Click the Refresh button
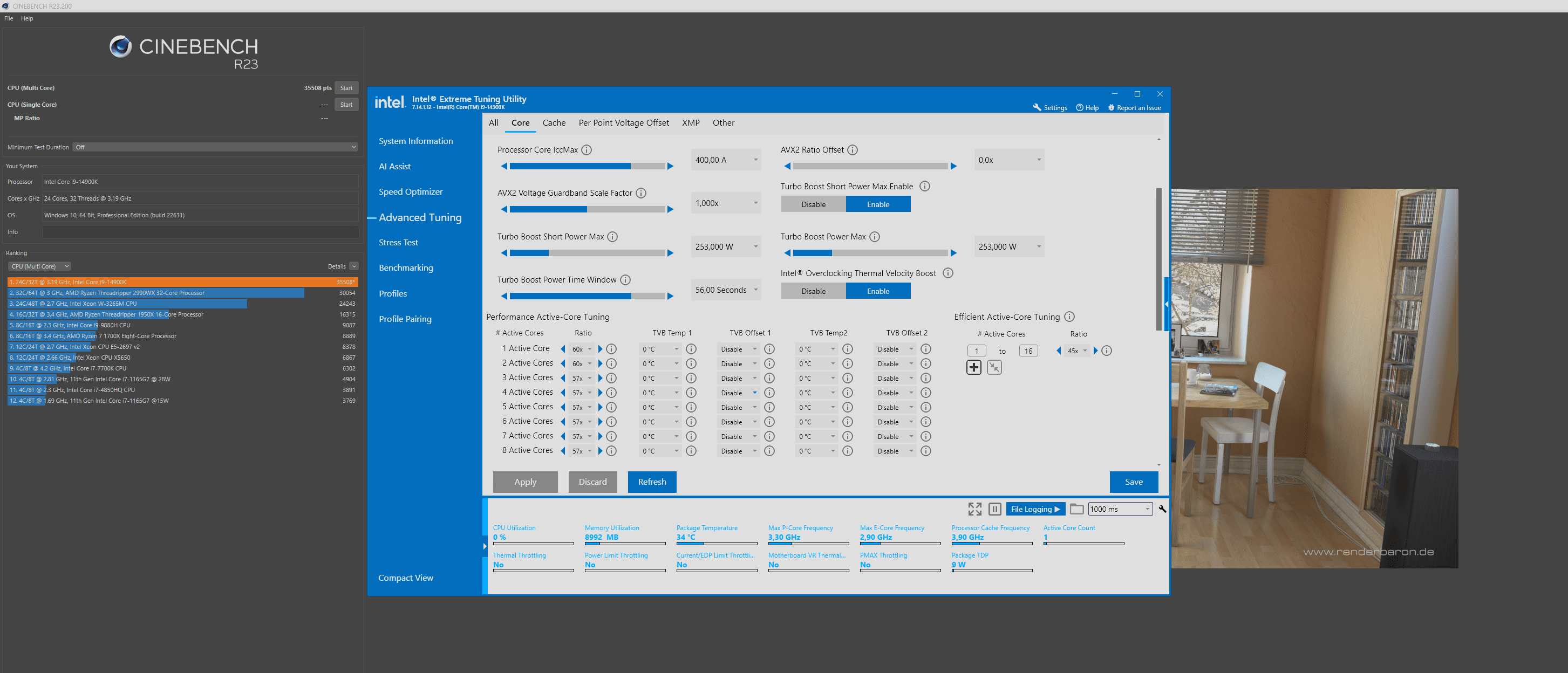The height and width of the screenshot is (673, 1568). click(652, 482)
